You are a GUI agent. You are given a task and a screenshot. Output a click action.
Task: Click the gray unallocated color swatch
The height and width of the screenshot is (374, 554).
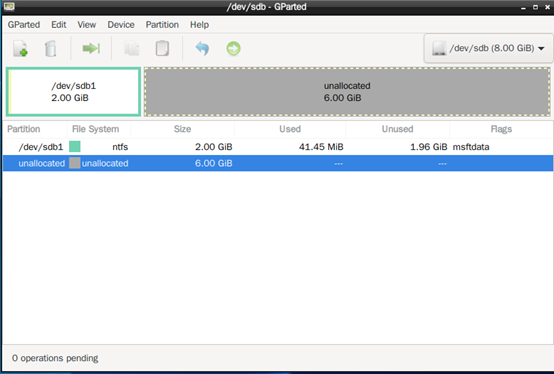[75, 163]
